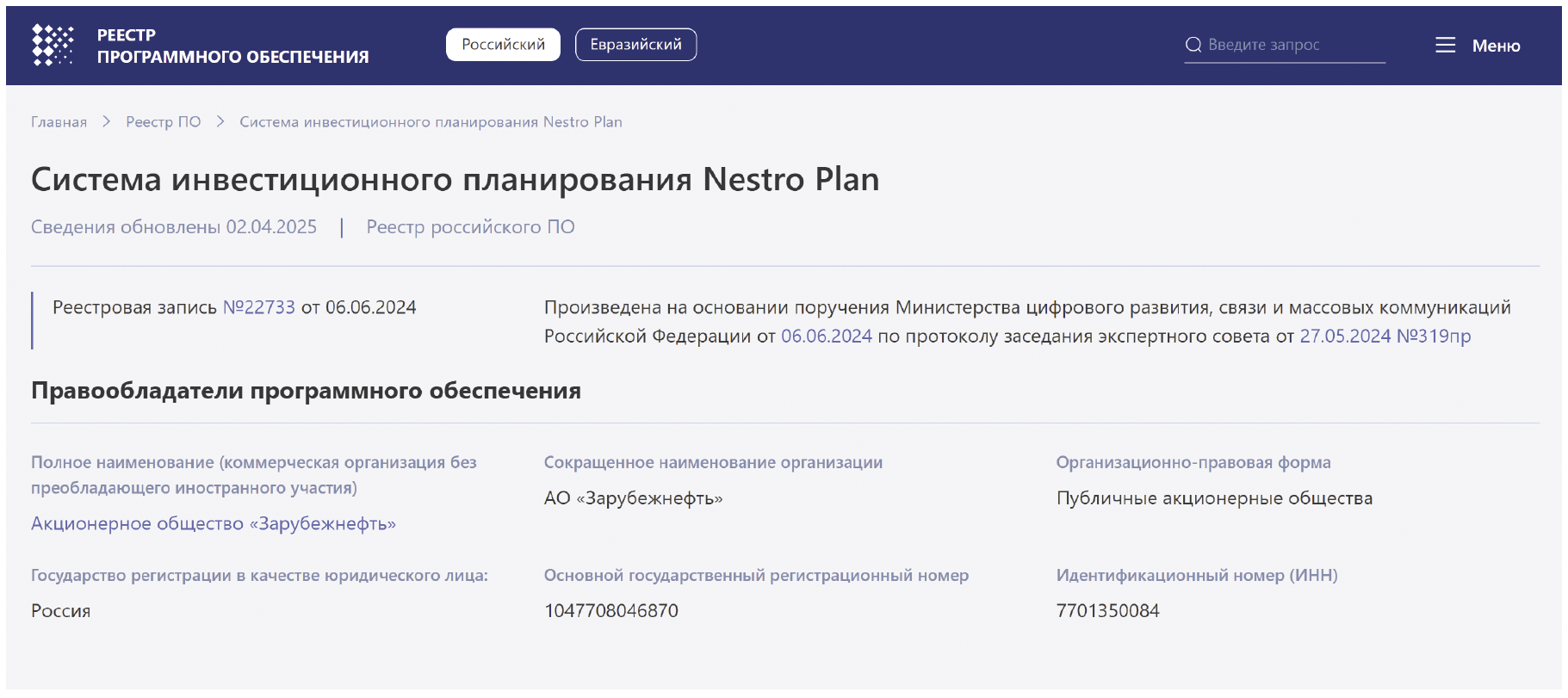Open protocol 27.05.2024 №319пр link
This screenshot has height=698, width=1568.
(1385, 337)
